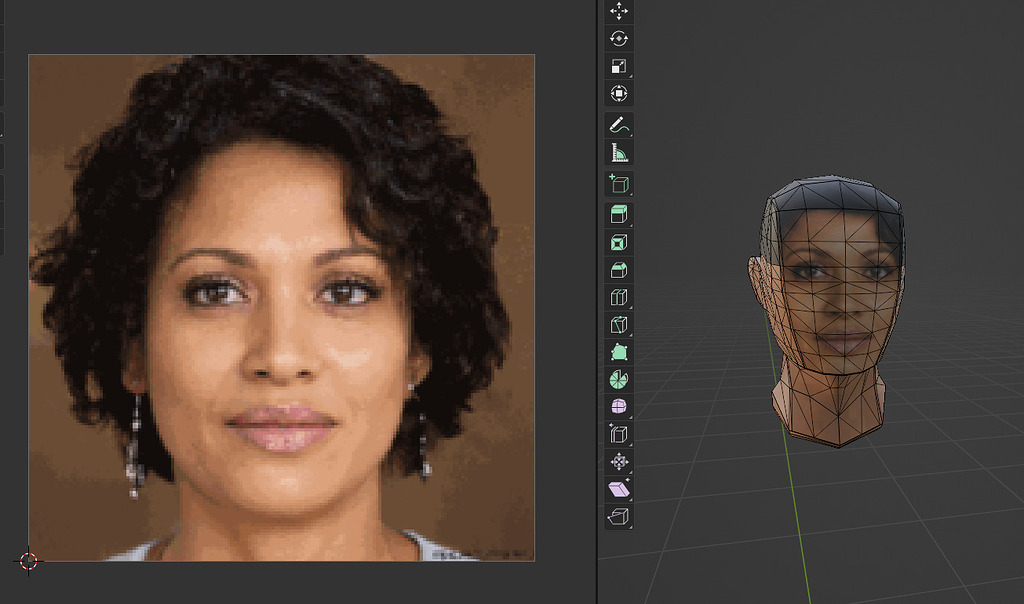This screenshot has width=1024, height=604.
Task: Select the Move tool
Action: pyautogui.click(x=619, y=12)
